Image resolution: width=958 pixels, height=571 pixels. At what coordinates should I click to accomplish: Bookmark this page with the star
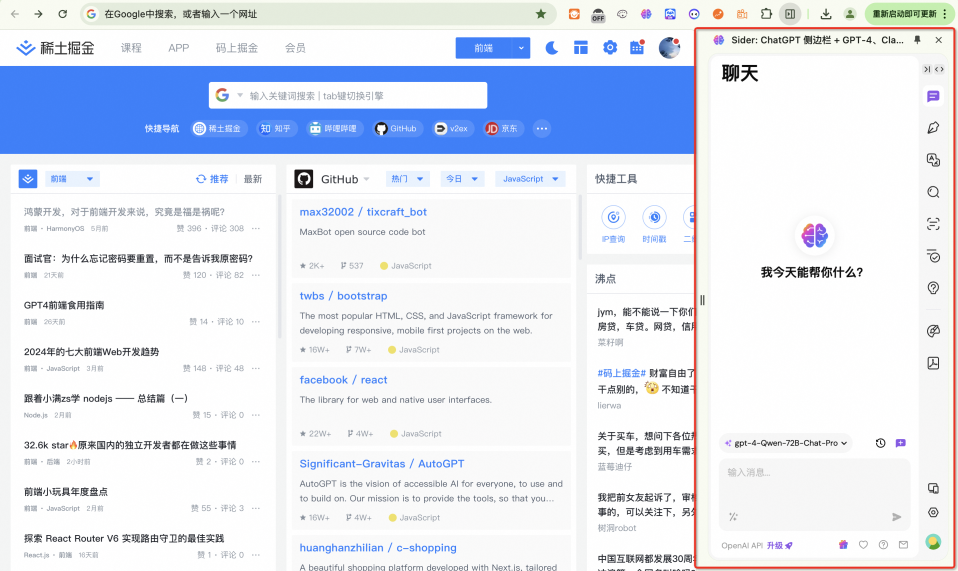tap(541, 14)
